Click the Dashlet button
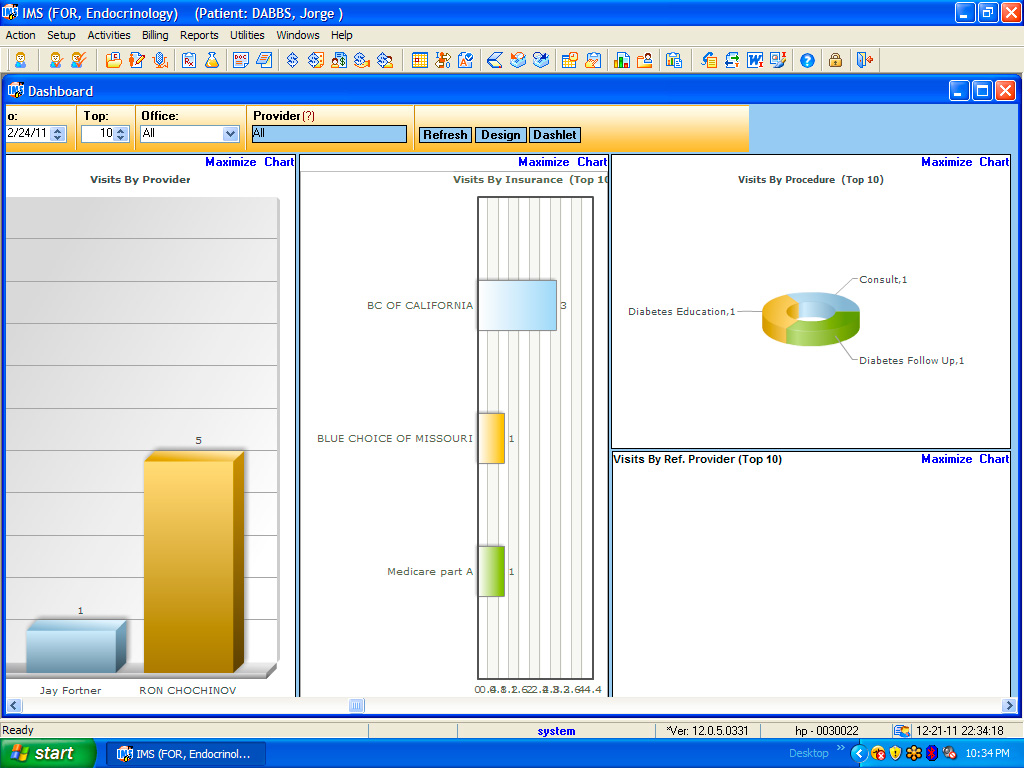 554,135
